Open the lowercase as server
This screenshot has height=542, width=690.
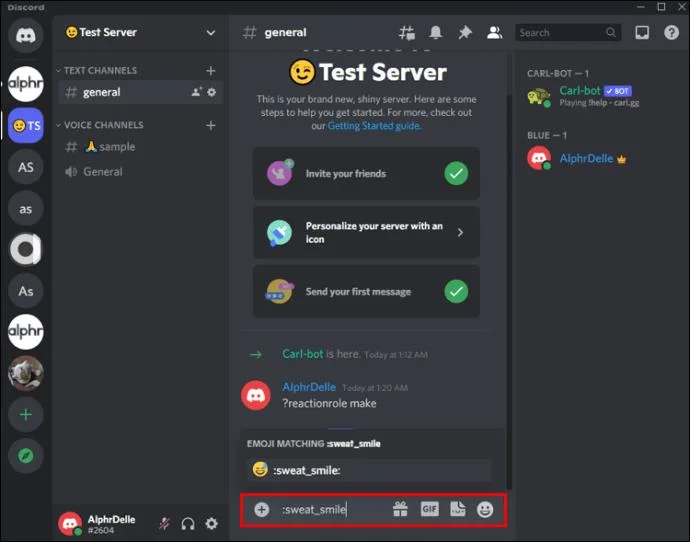point(26,209)
